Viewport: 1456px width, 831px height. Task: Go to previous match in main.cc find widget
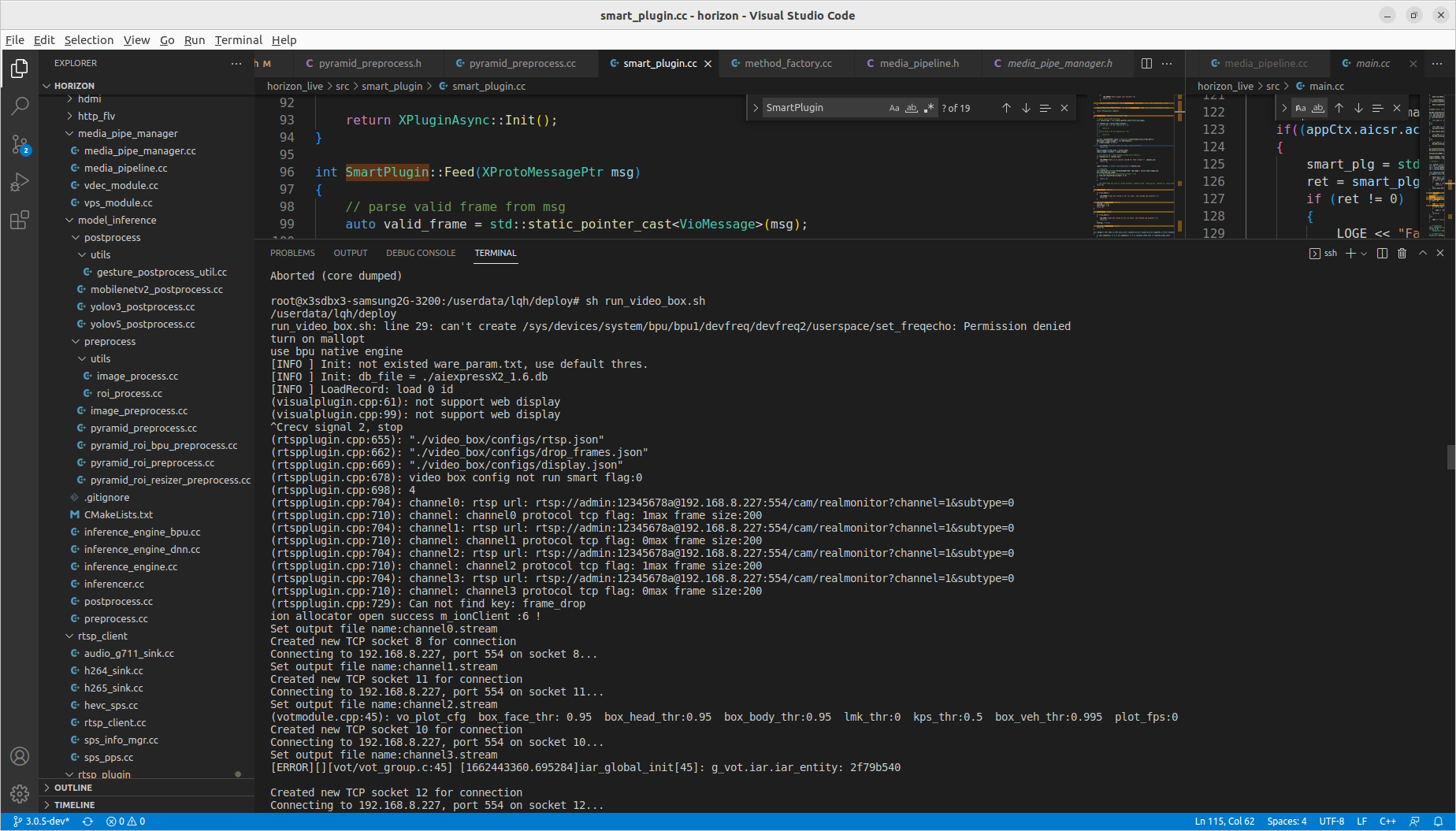pos(1339,108)
